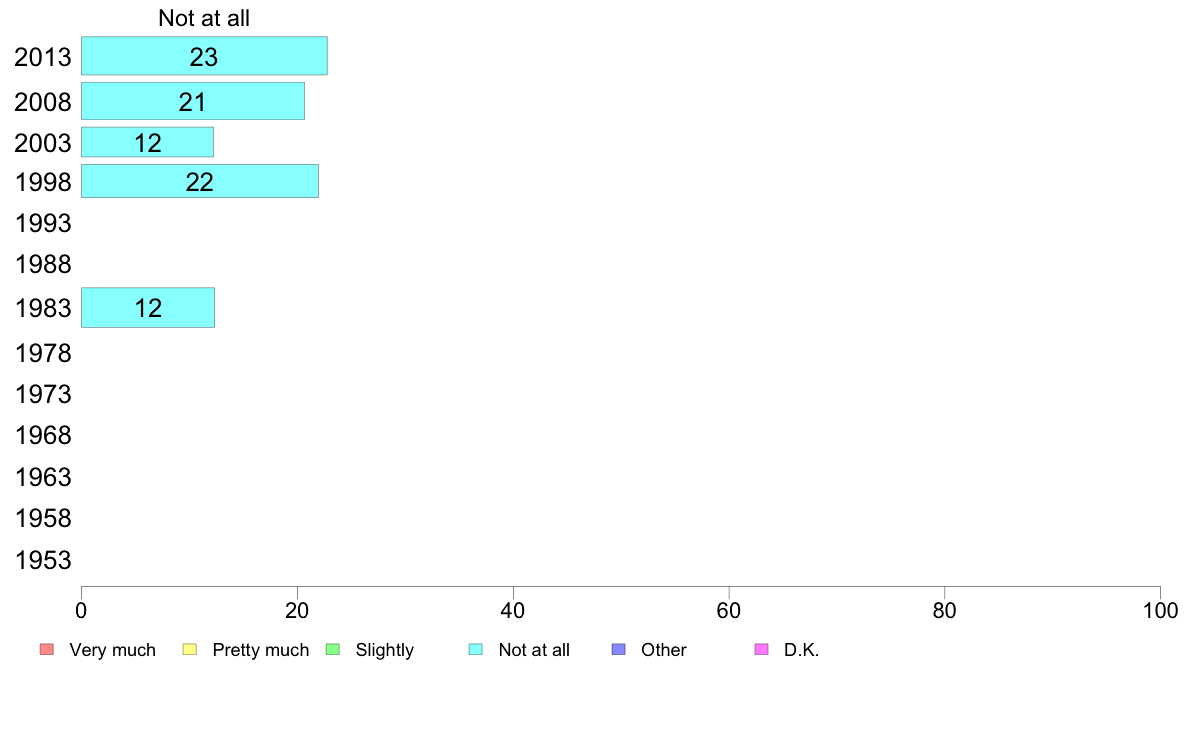This screenshot has height=736, width=1188.
Task: Click the Not at all column header
Action: (204, 18)
